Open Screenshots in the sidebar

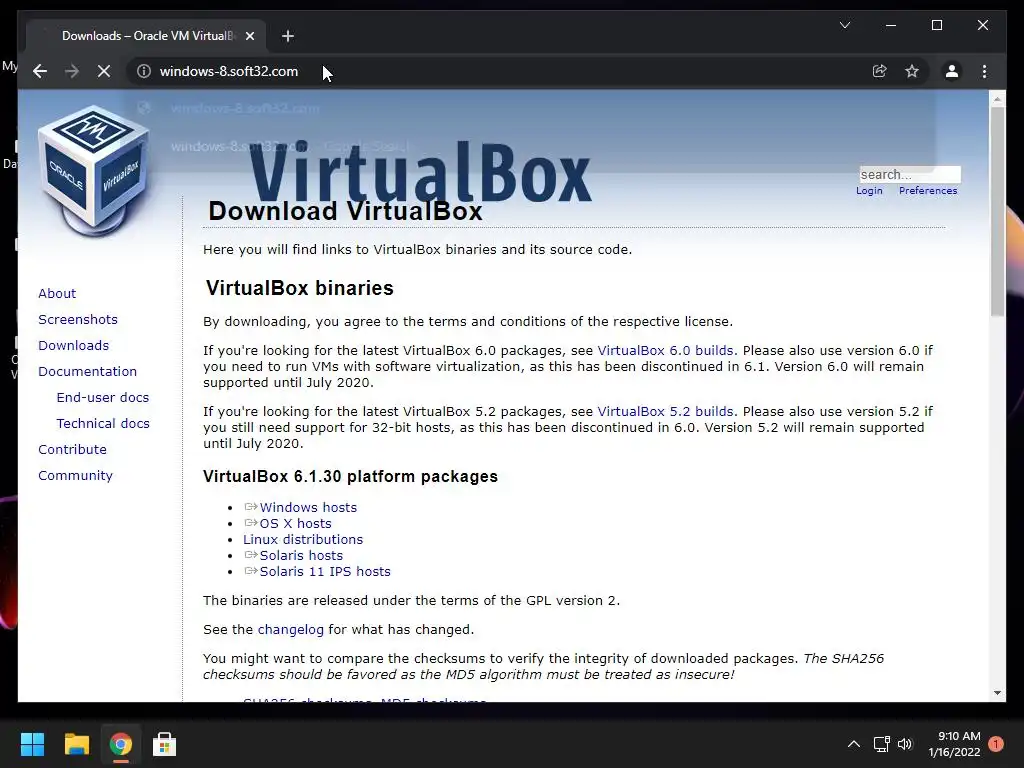click(x=78, y=319)
